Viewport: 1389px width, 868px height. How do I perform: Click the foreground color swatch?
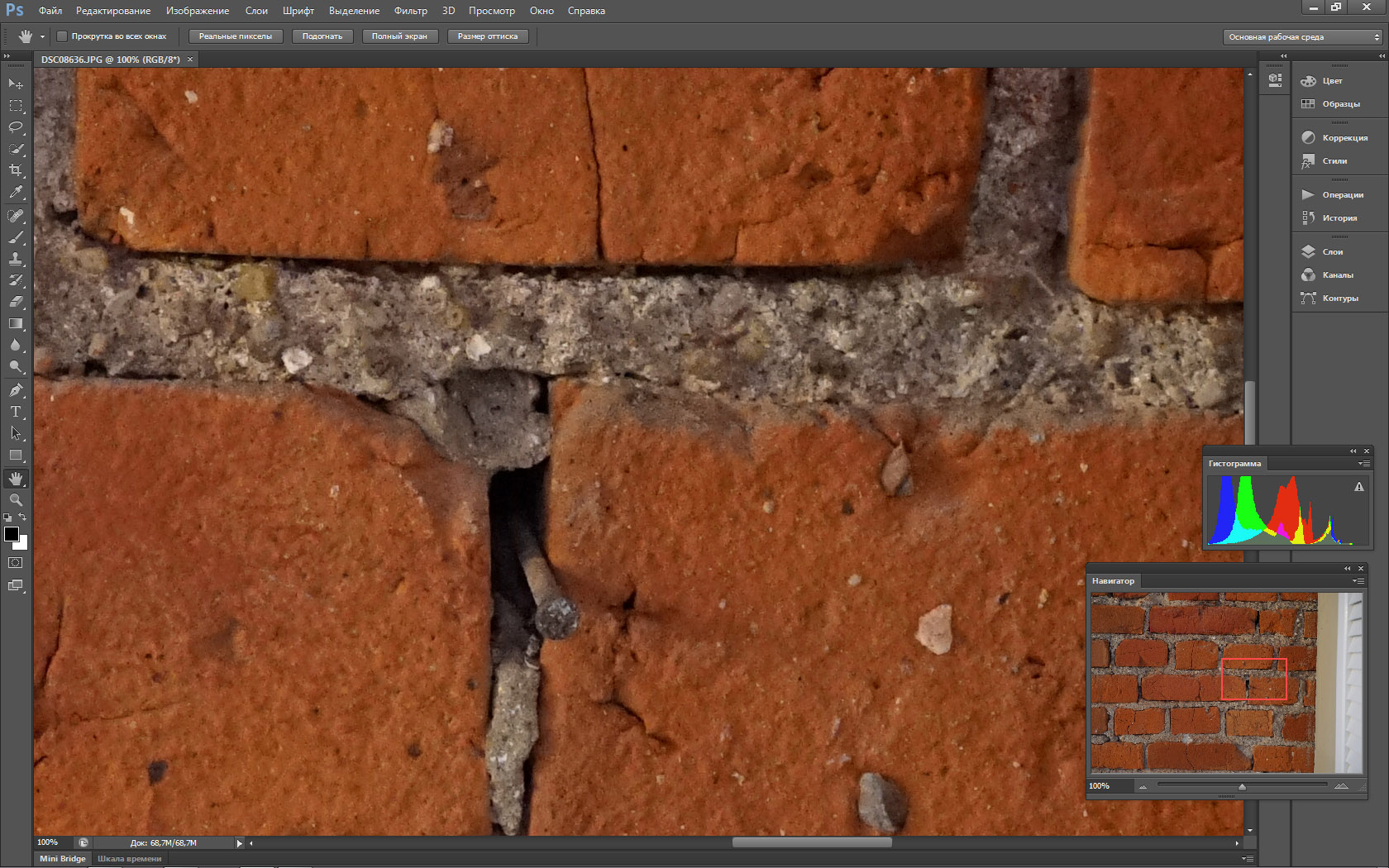(x=12, y=534)
